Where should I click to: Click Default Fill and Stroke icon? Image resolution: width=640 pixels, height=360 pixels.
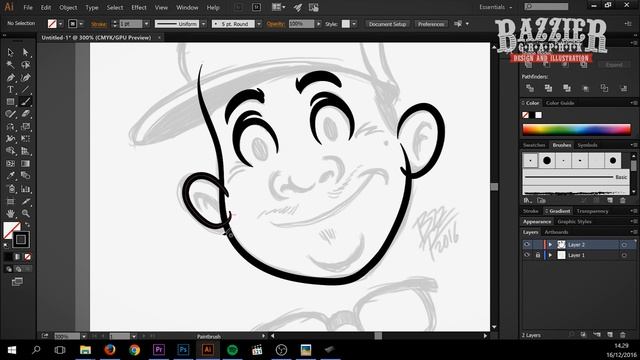pyautogui.click(x=6, y=245)
